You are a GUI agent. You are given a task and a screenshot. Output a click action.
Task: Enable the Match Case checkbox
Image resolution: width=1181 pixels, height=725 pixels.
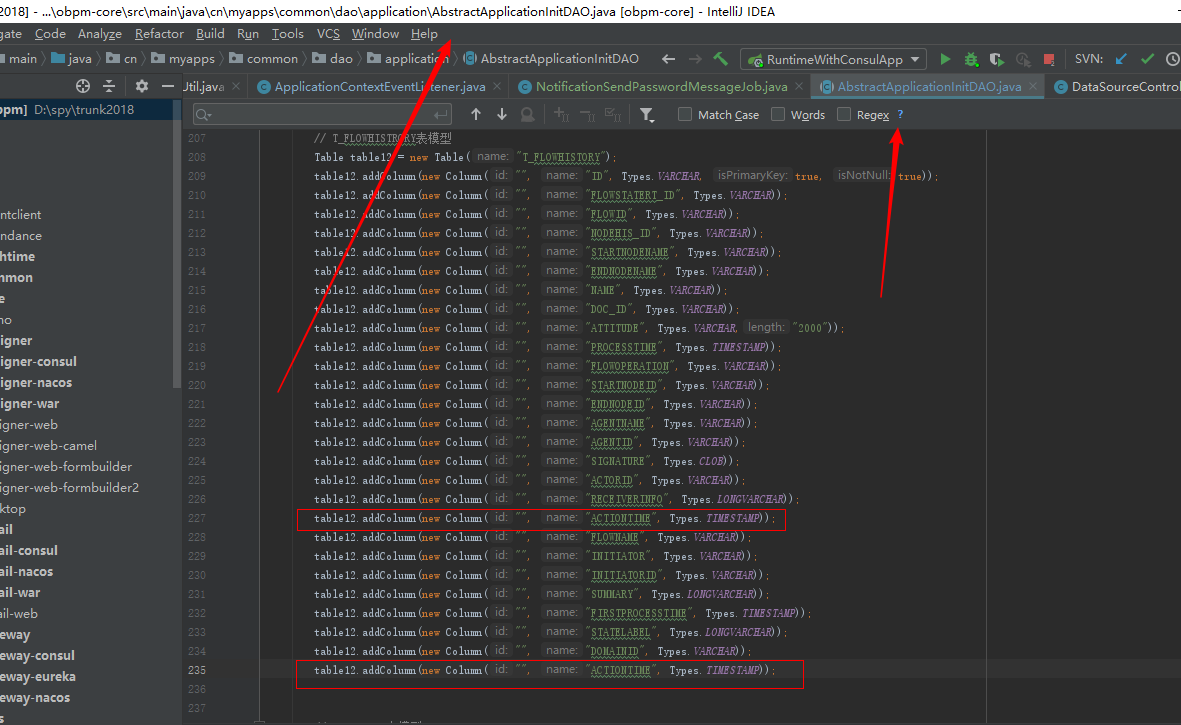[x=685, y=114]
